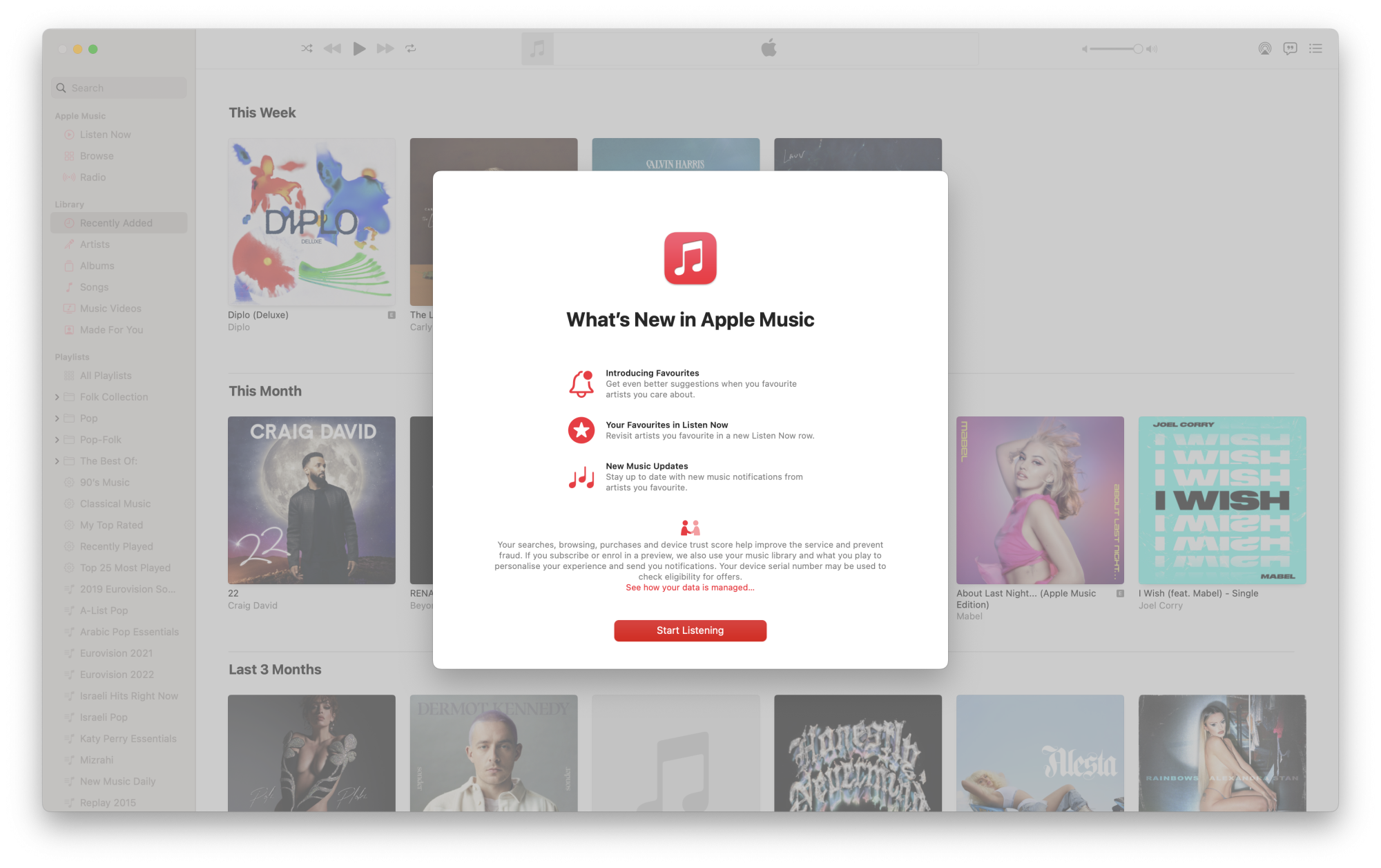Show lyrics panel icon

tap(1290, 48)
